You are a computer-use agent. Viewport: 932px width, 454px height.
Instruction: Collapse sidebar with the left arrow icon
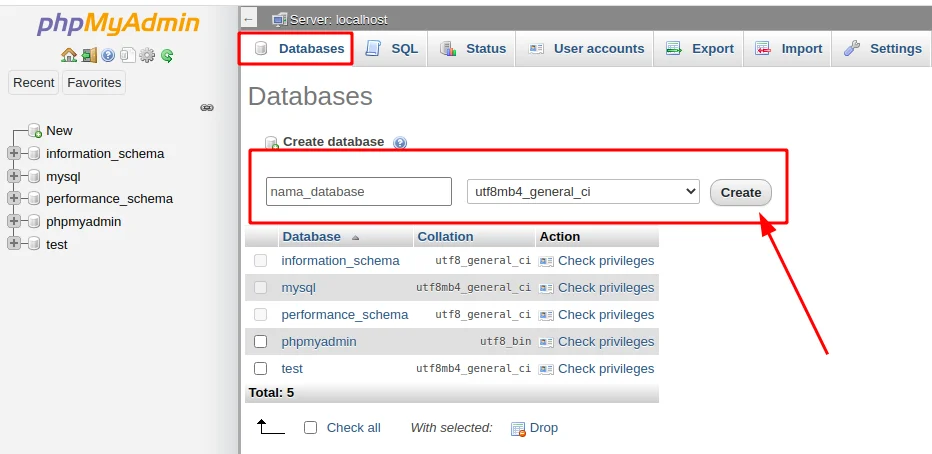coord(248,19)
